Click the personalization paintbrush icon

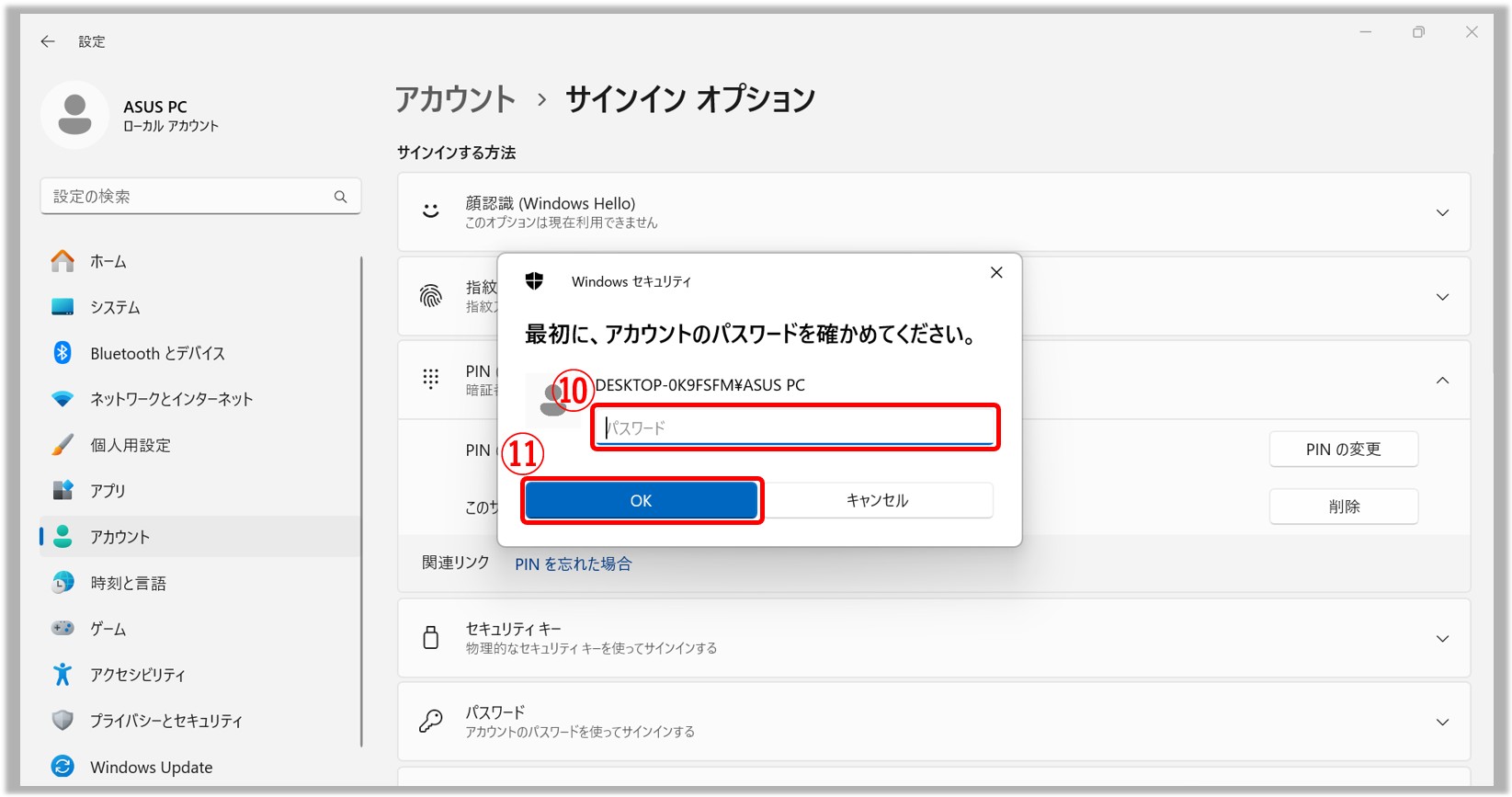point(63,445)
